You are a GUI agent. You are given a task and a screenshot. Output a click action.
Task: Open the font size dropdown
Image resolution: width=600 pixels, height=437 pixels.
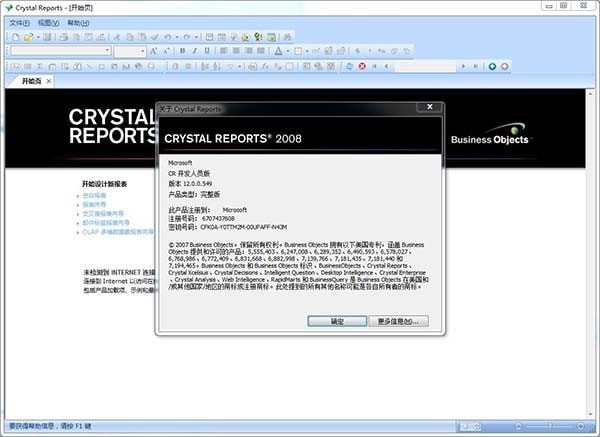pyautogui.click(x=142, y=51)
